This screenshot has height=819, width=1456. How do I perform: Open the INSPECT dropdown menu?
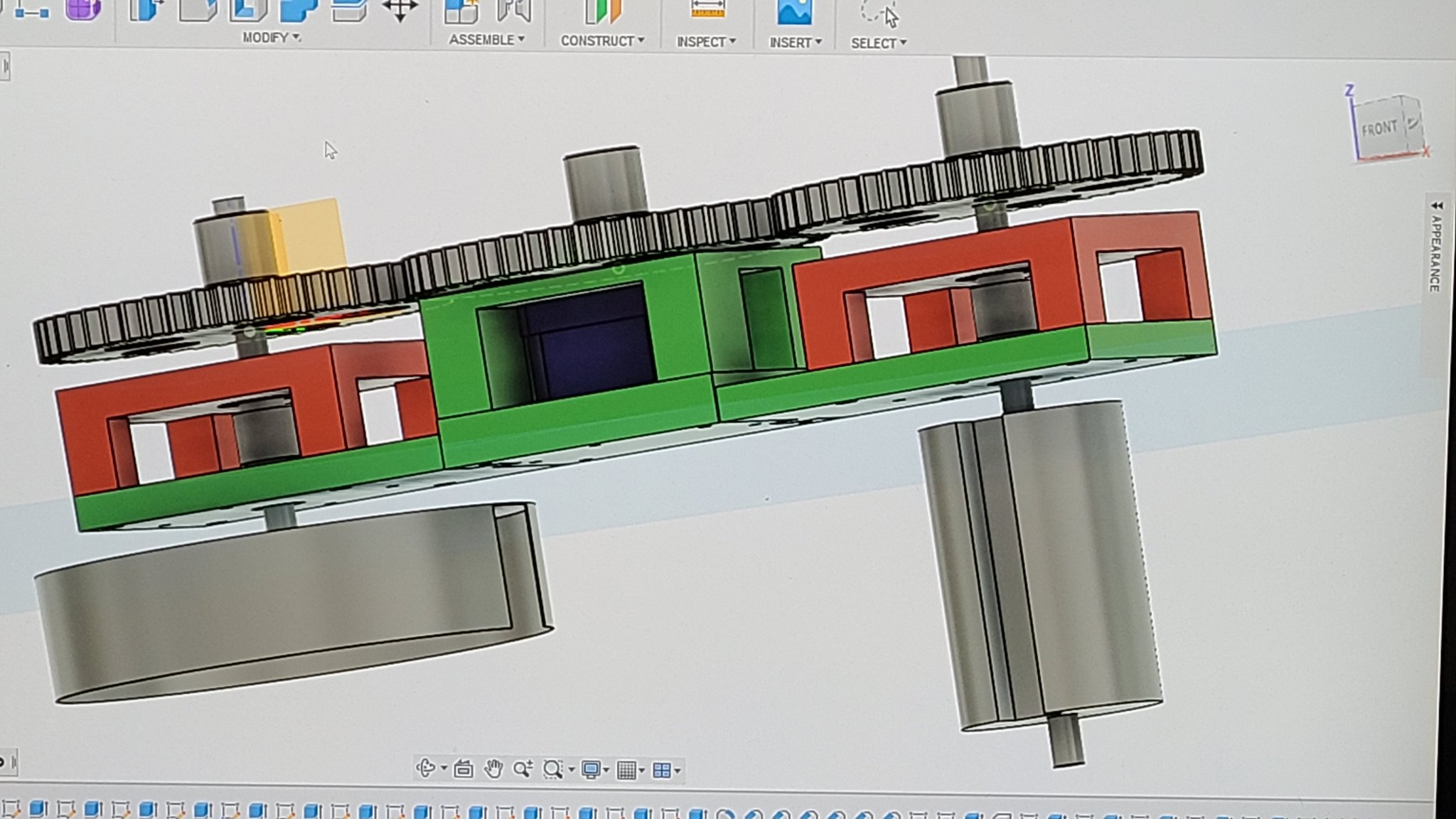tap(706, 42)
